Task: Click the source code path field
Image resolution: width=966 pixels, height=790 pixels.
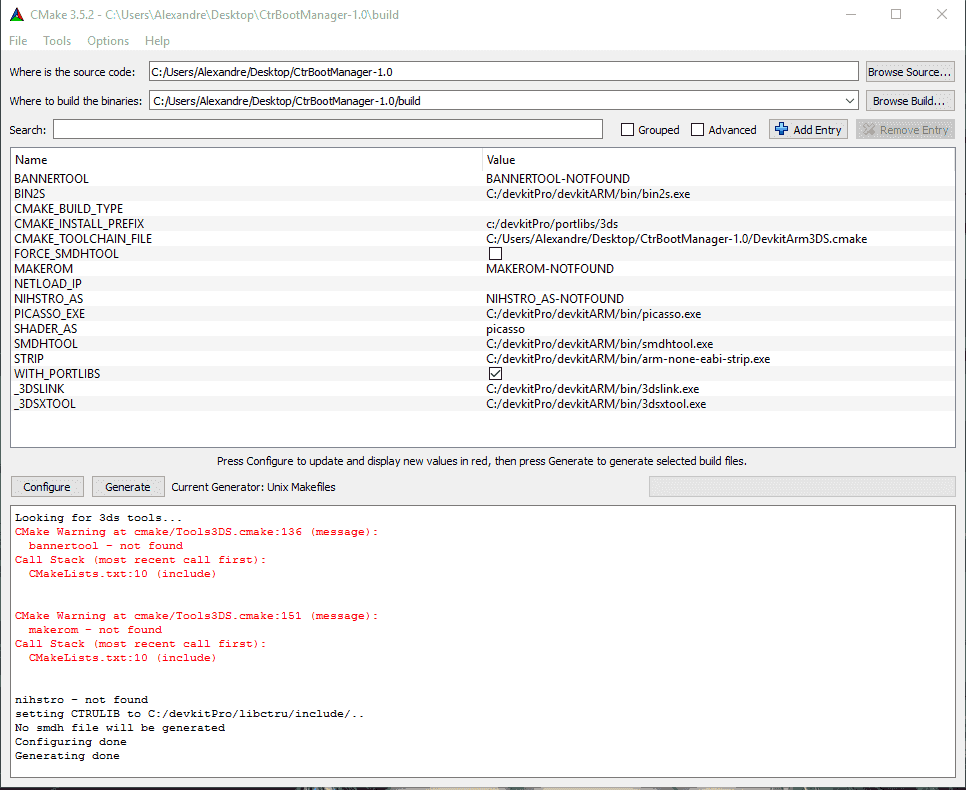Action: point(503,71)
